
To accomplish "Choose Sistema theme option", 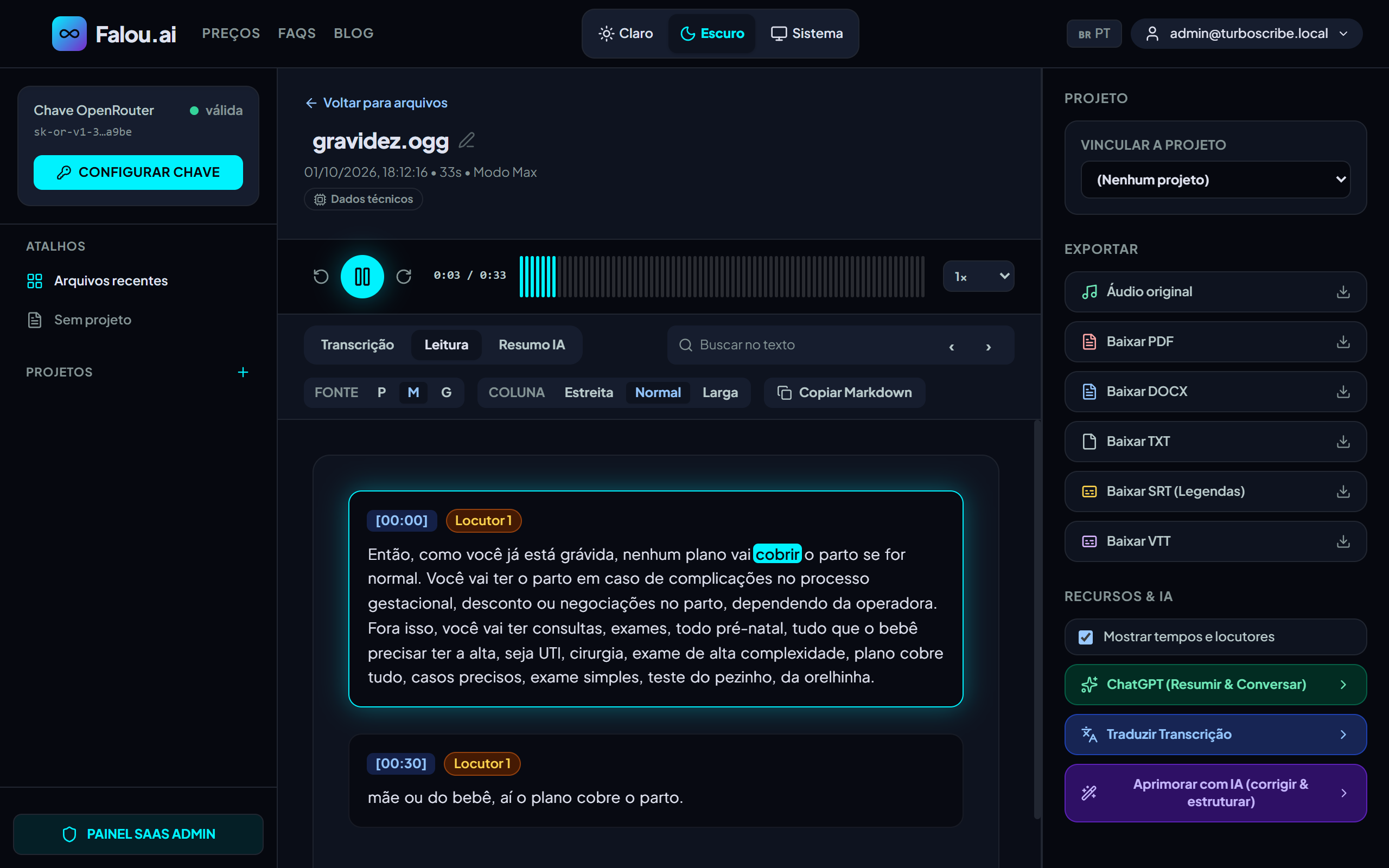I will click(807, 33).
